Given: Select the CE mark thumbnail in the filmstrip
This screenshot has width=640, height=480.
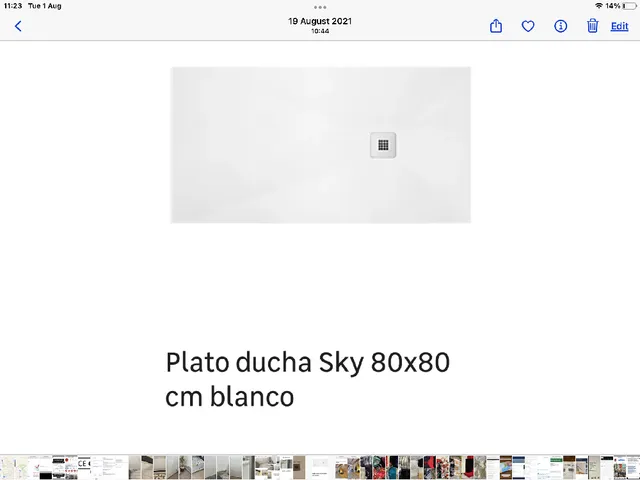Looking at the screenshot, I should point(84,467).
